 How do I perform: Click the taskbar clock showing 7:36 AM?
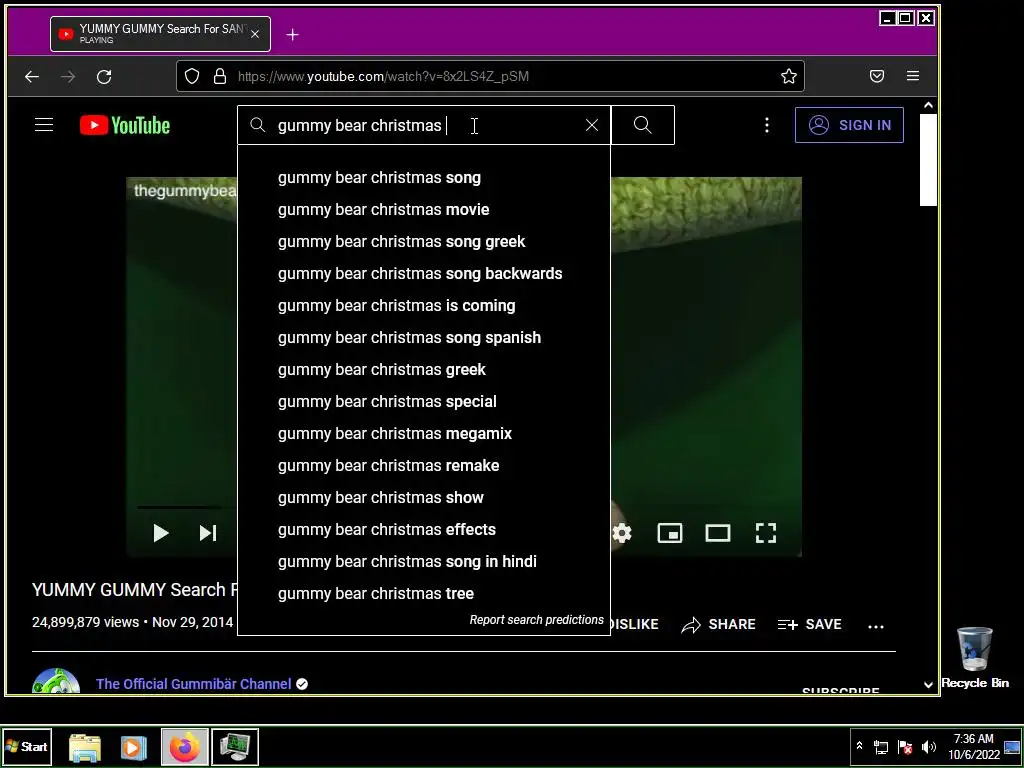pyautogui.click(x=973, y=746)
